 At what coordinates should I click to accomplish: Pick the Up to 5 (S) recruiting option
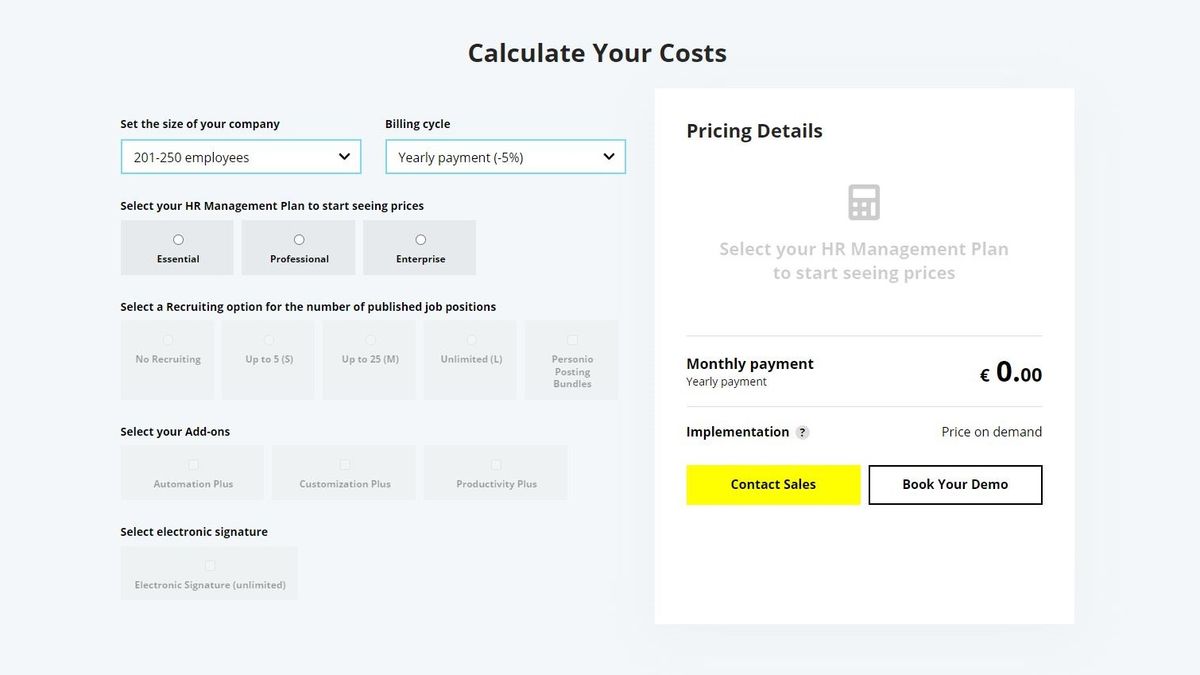tap(269, 360)
